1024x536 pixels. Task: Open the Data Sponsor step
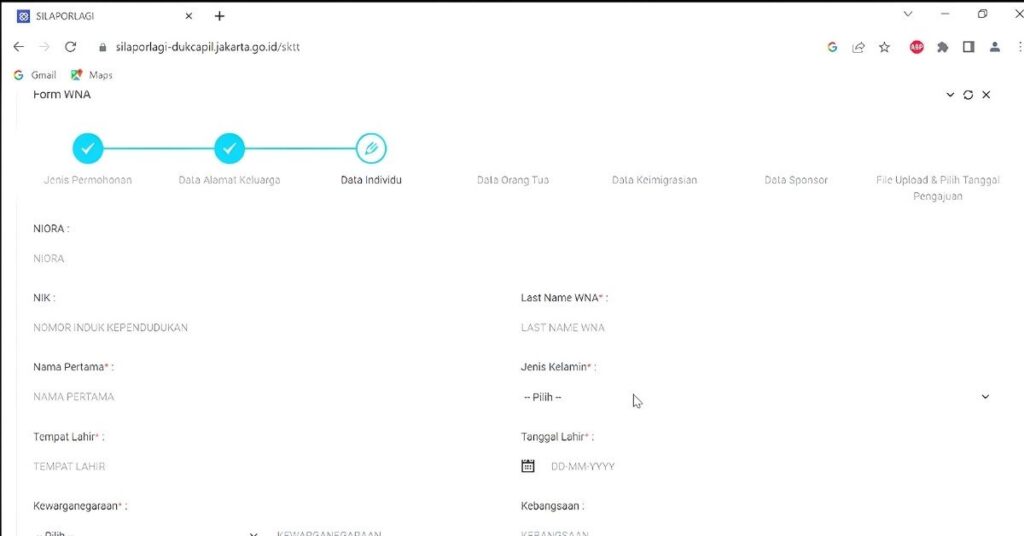796,180
